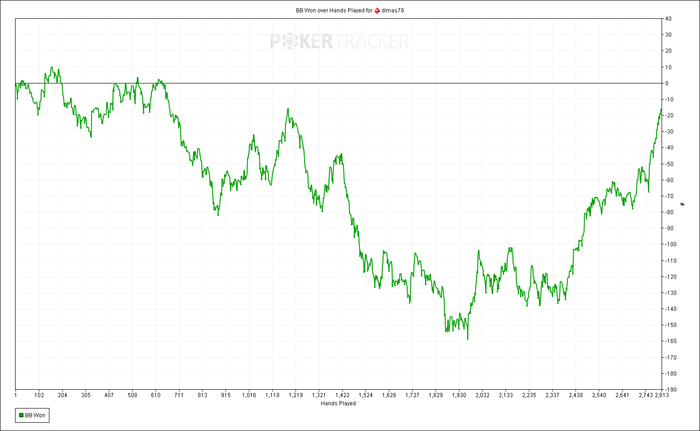Click y-axis value -40
The height and width of the screenshot is (431, 700).
coord(669,147)
